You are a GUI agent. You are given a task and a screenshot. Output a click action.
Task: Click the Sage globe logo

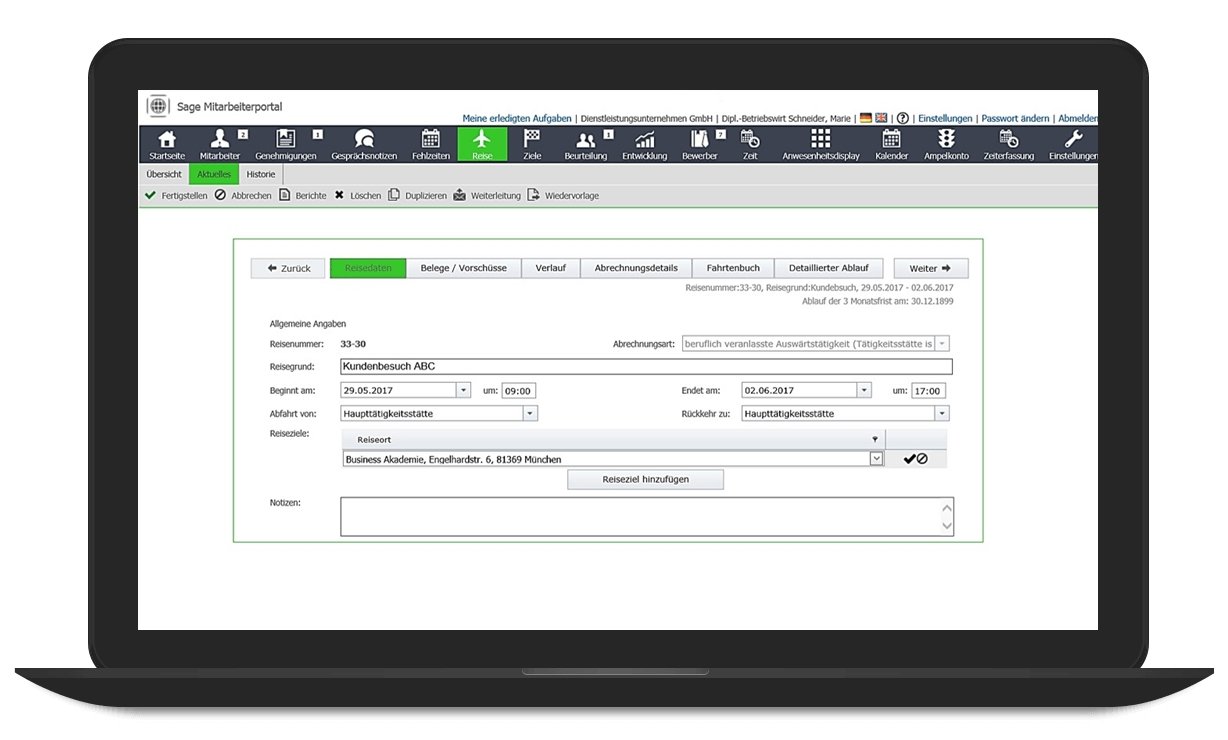click(x=158, y=106)
